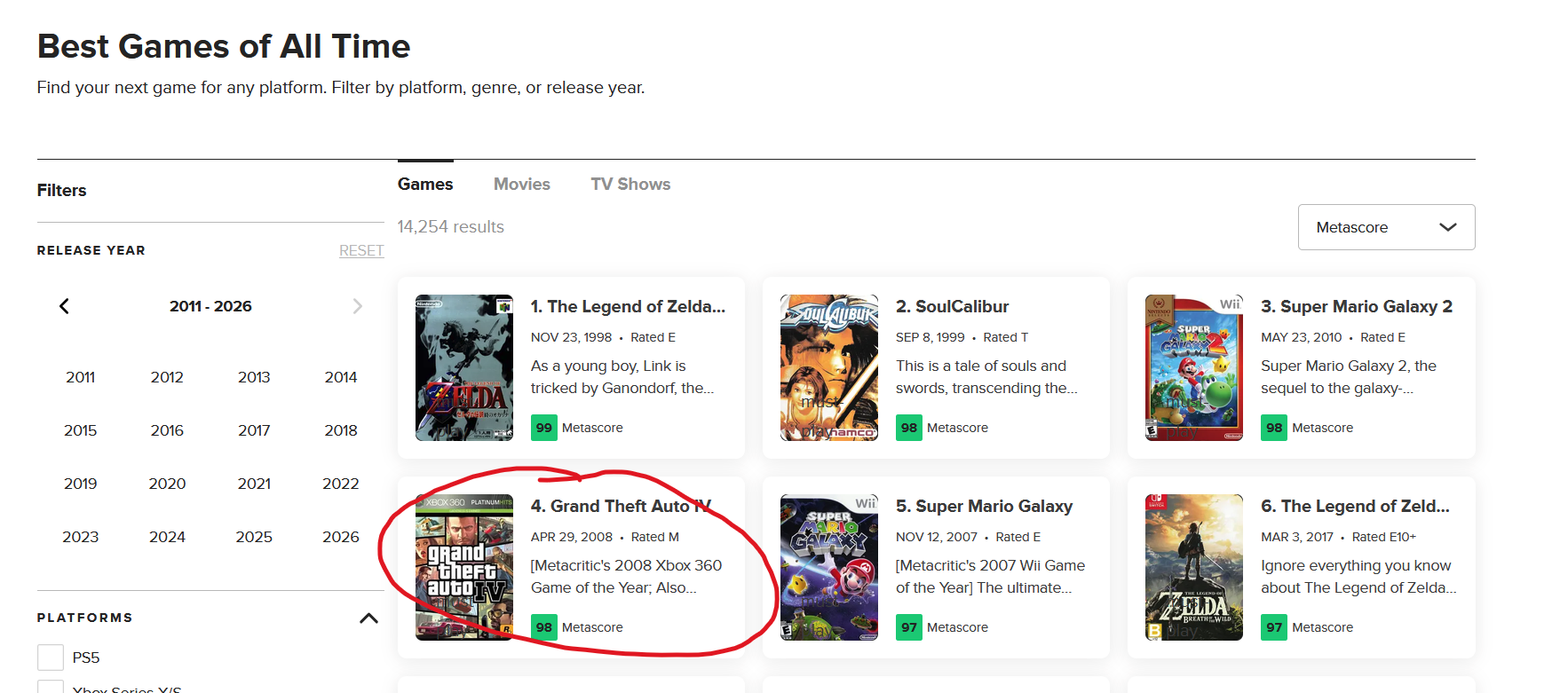Filter by release year 2018
This screenshot has height=693, width=1568.
[x=341, y=430]
